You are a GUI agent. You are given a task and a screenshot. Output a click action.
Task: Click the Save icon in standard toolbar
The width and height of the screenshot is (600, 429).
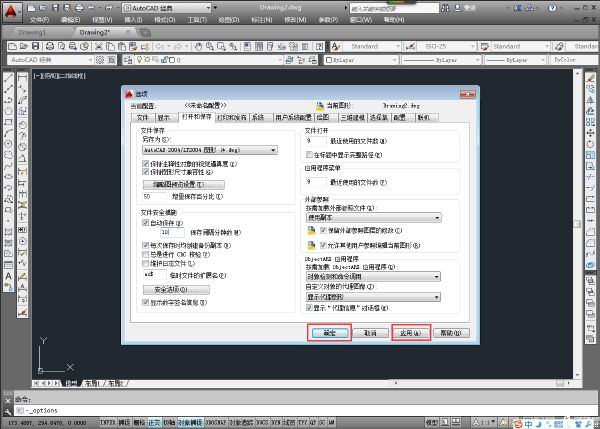pos(36,46)
